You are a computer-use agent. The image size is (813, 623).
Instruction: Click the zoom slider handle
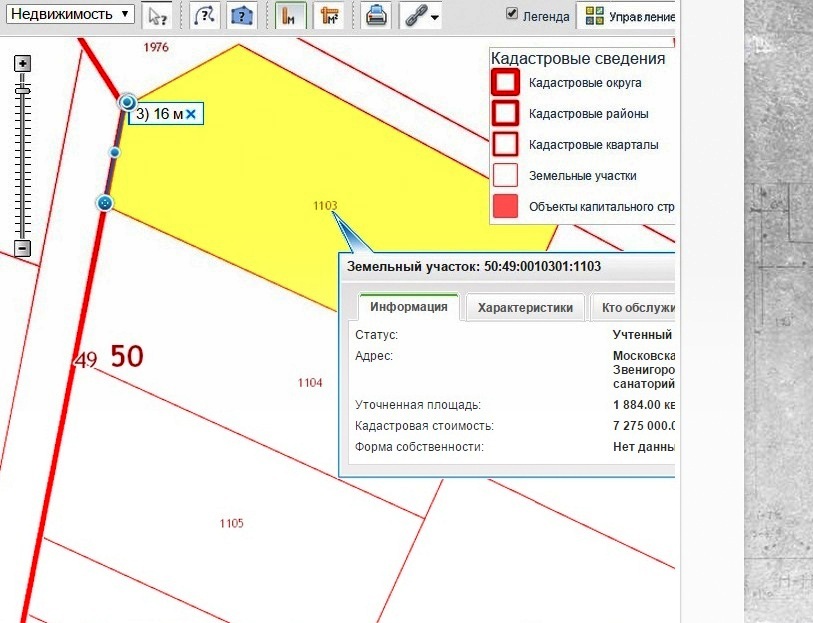tap(23, 90)
